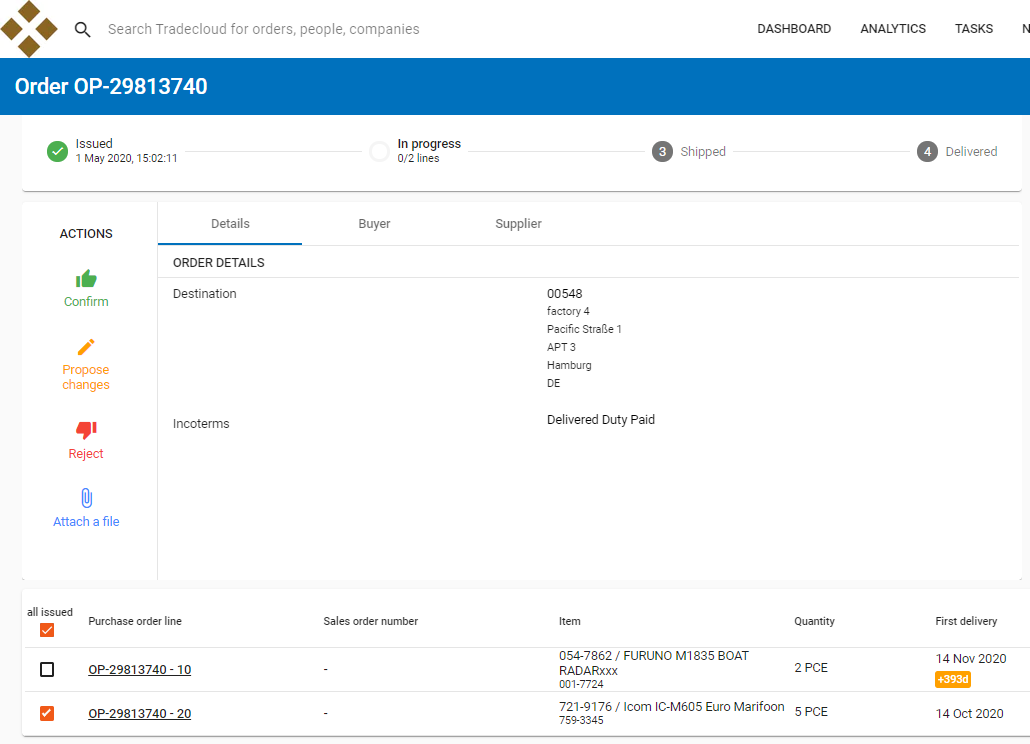Switch to the Buyer tab
The image size is (1030, 744).
tap(374, 223)
